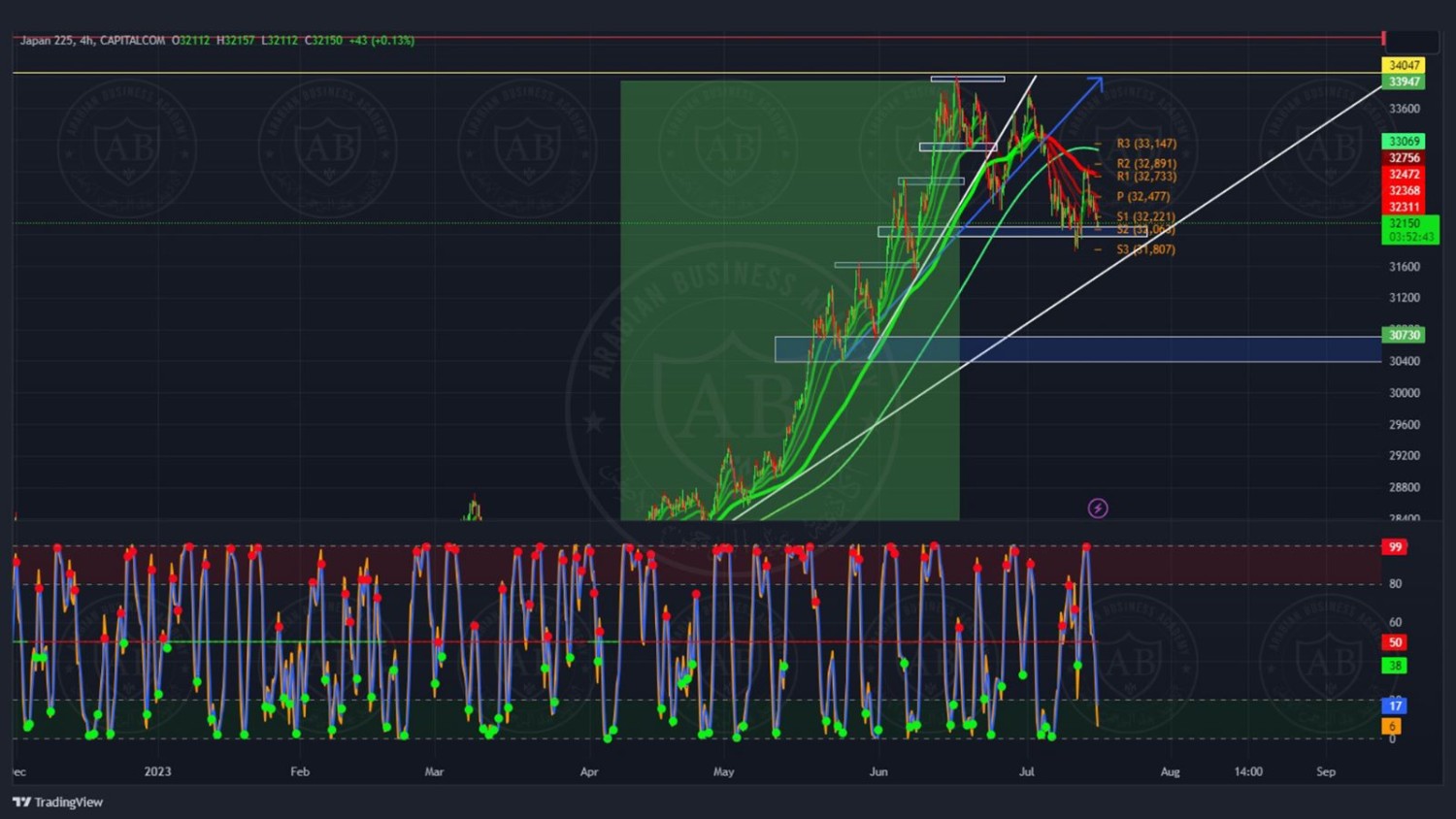Click the green 32150 countdown price label
This screenshot has width=1456, height=819.
(x=1408, y=230)
